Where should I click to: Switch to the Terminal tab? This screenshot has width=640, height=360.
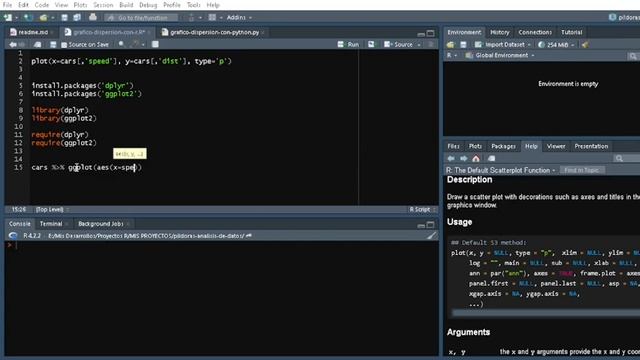pos(51,224)
